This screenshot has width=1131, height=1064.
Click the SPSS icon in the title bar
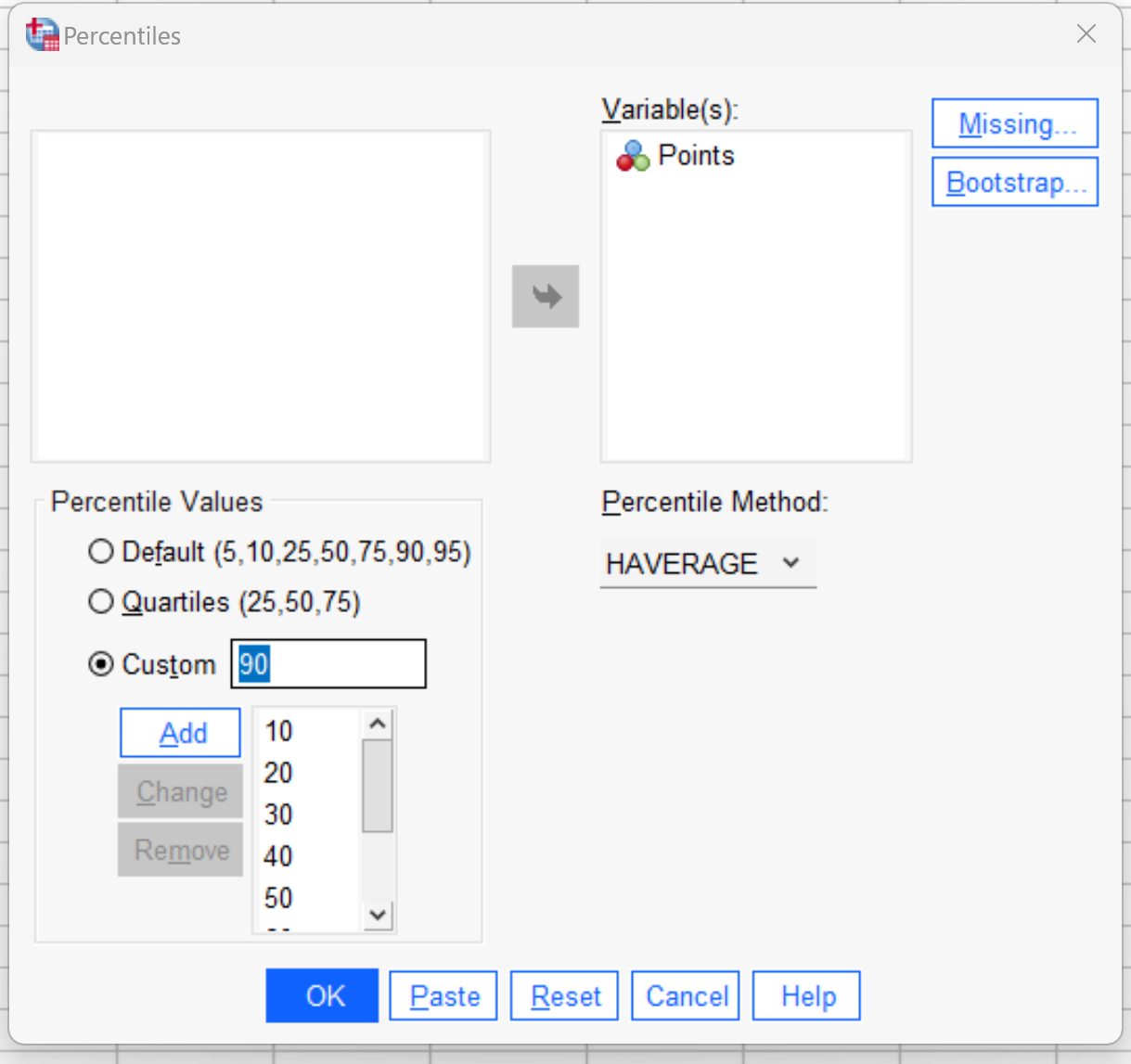pos(43,35)
